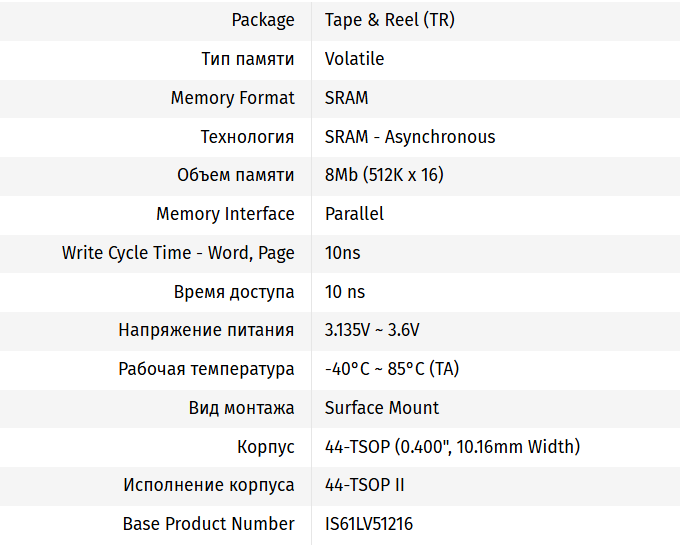Click the 'Напряжение питания' label

206,330
